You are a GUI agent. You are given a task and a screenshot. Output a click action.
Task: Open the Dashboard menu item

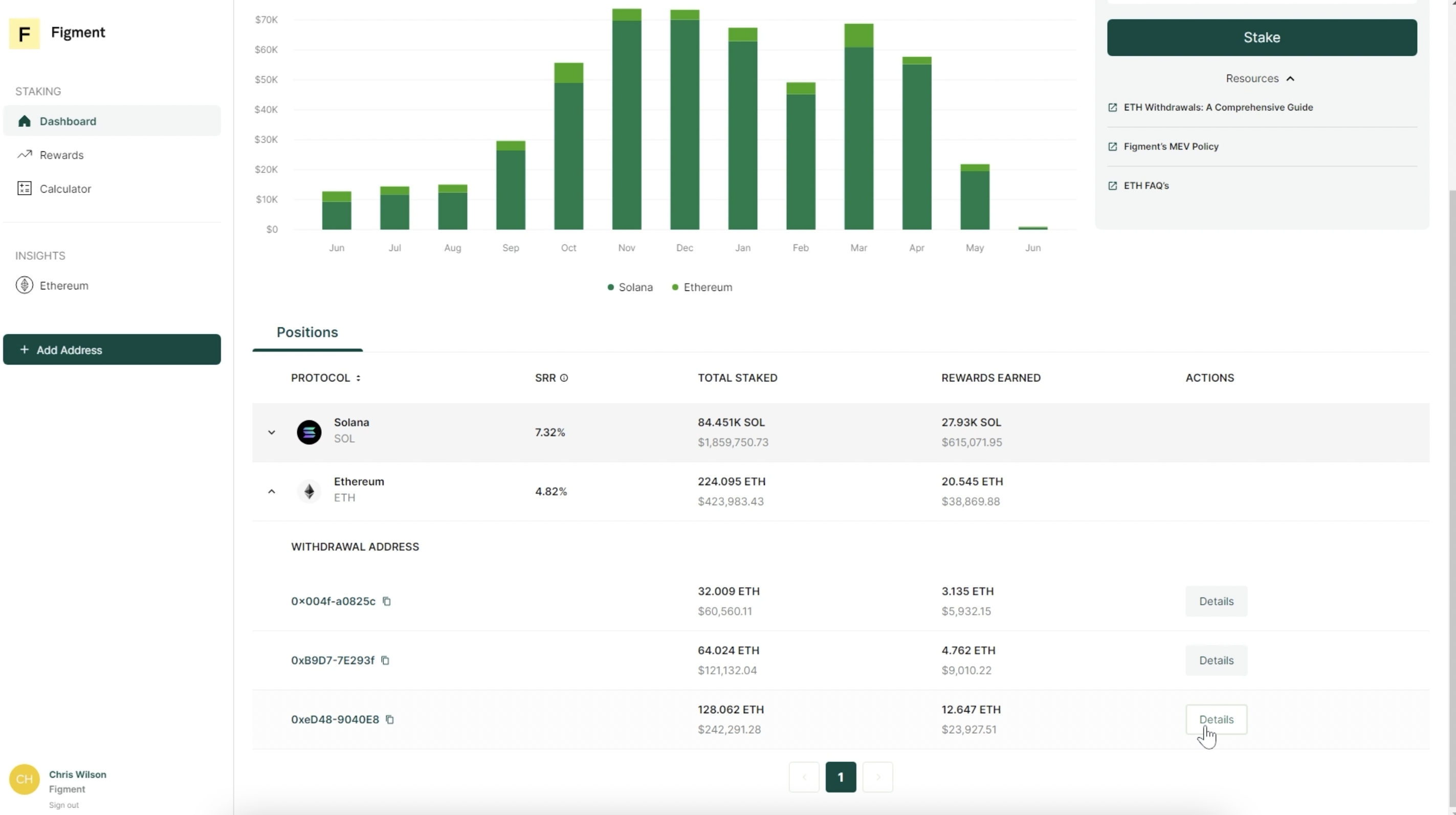click(112, 121)
